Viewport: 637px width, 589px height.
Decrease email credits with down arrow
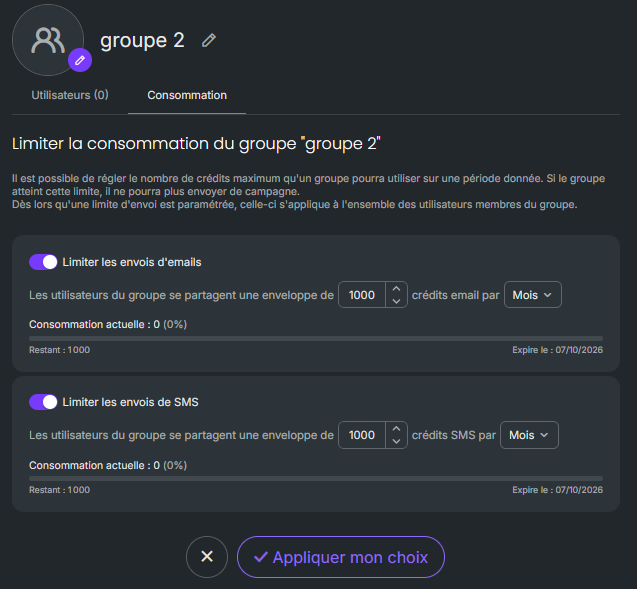396,301
